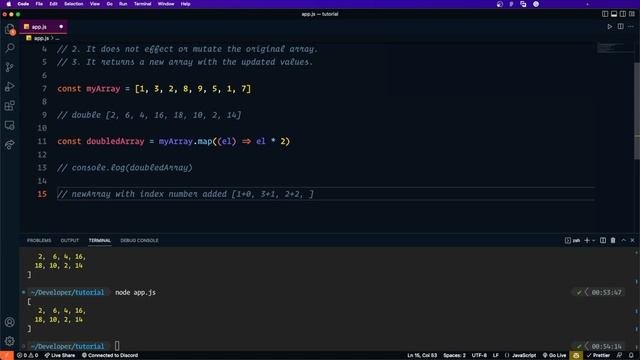Open the Terminal menu in menu bar

click(x=142, y=4)
